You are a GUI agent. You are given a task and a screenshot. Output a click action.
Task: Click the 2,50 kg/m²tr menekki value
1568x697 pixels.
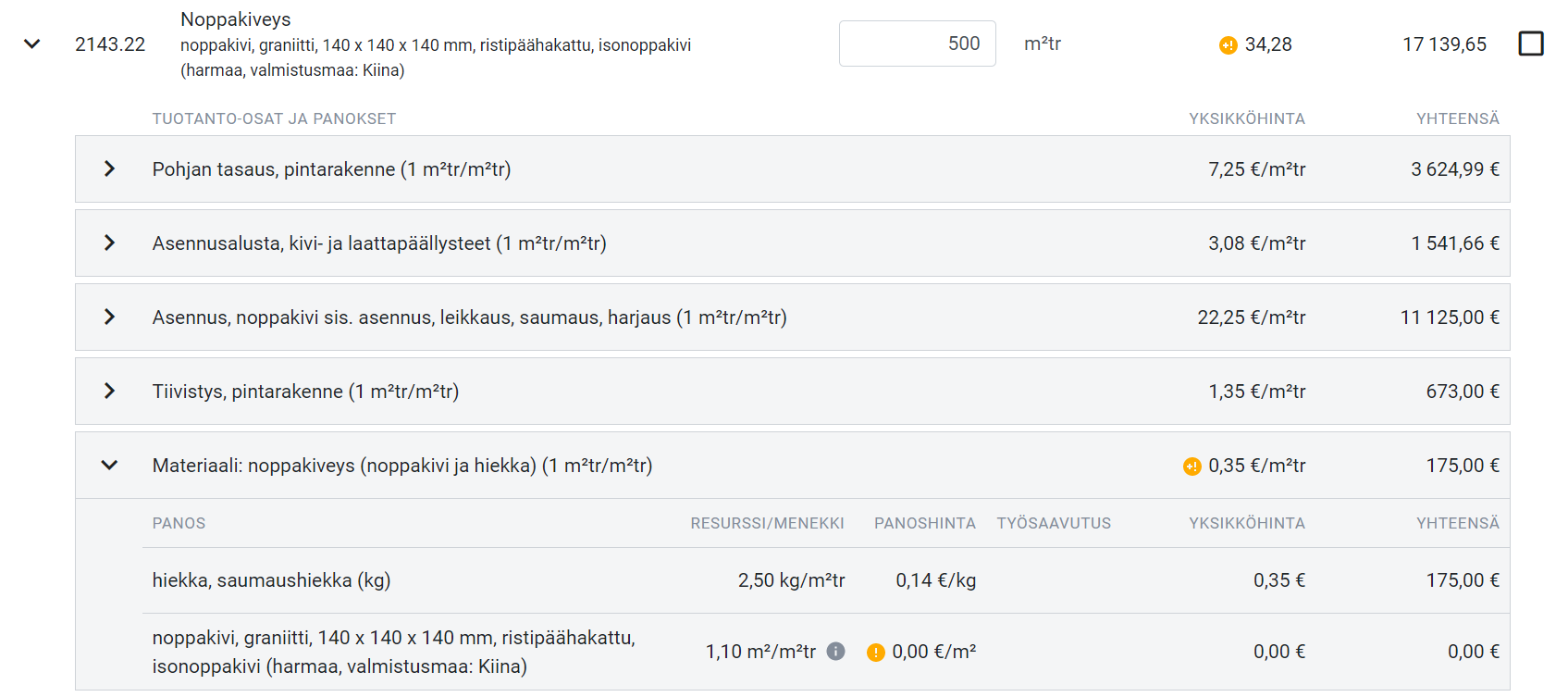pos(791,580)
